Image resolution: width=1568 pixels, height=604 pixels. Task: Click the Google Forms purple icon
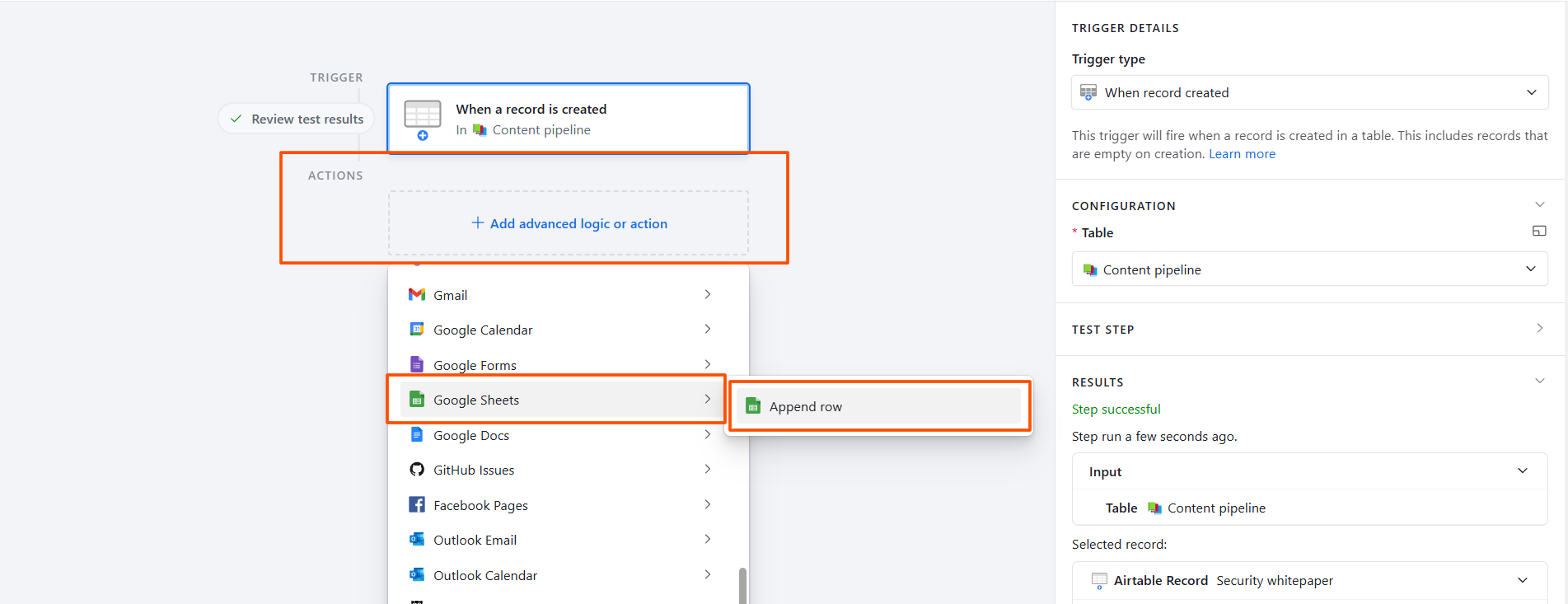click(417, 364)
